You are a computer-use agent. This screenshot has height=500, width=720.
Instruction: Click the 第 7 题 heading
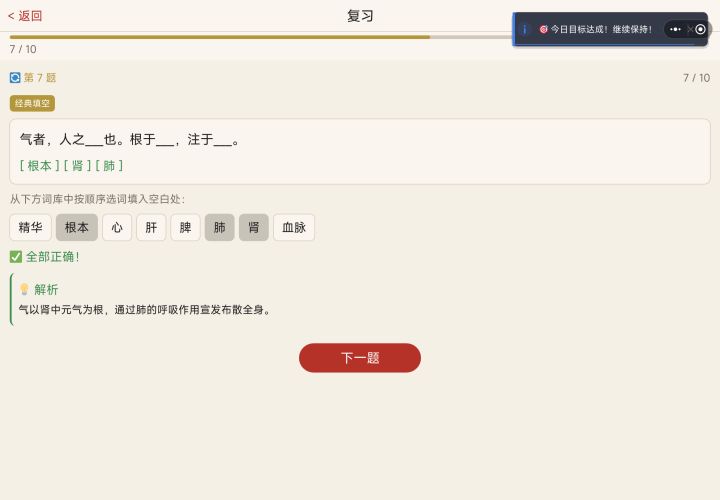(40, 78)
